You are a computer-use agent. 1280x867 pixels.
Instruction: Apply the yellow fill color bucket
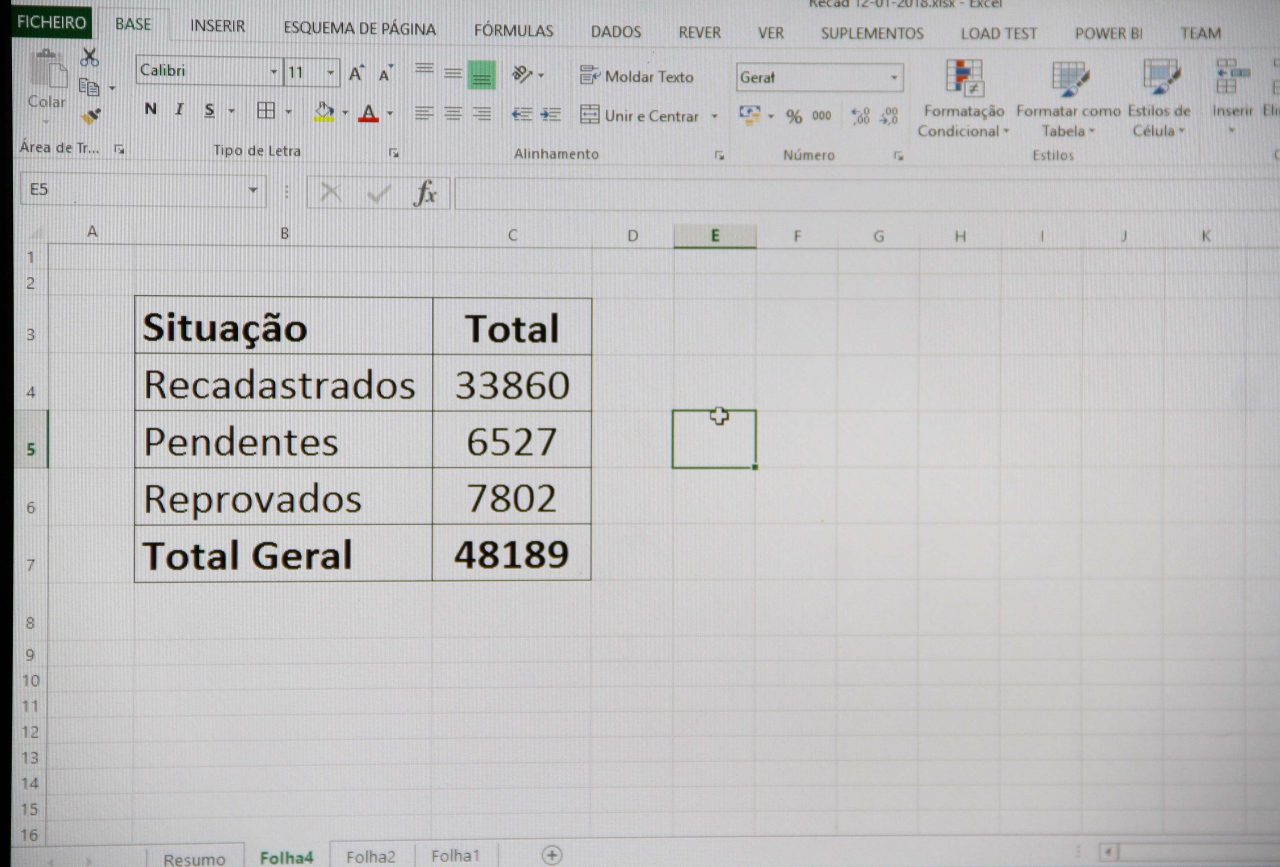[323, 111]
